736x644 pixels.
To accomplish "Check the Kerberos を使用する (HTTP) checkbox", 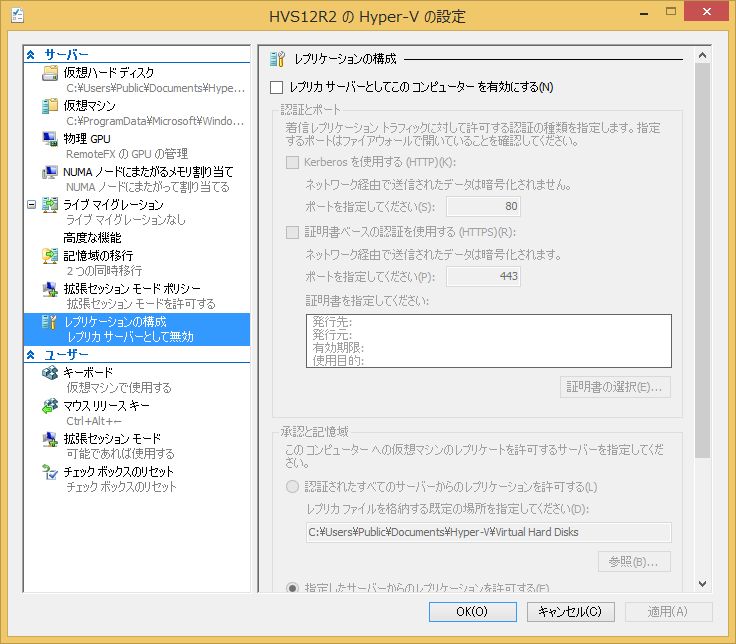I will coord(292,162).
